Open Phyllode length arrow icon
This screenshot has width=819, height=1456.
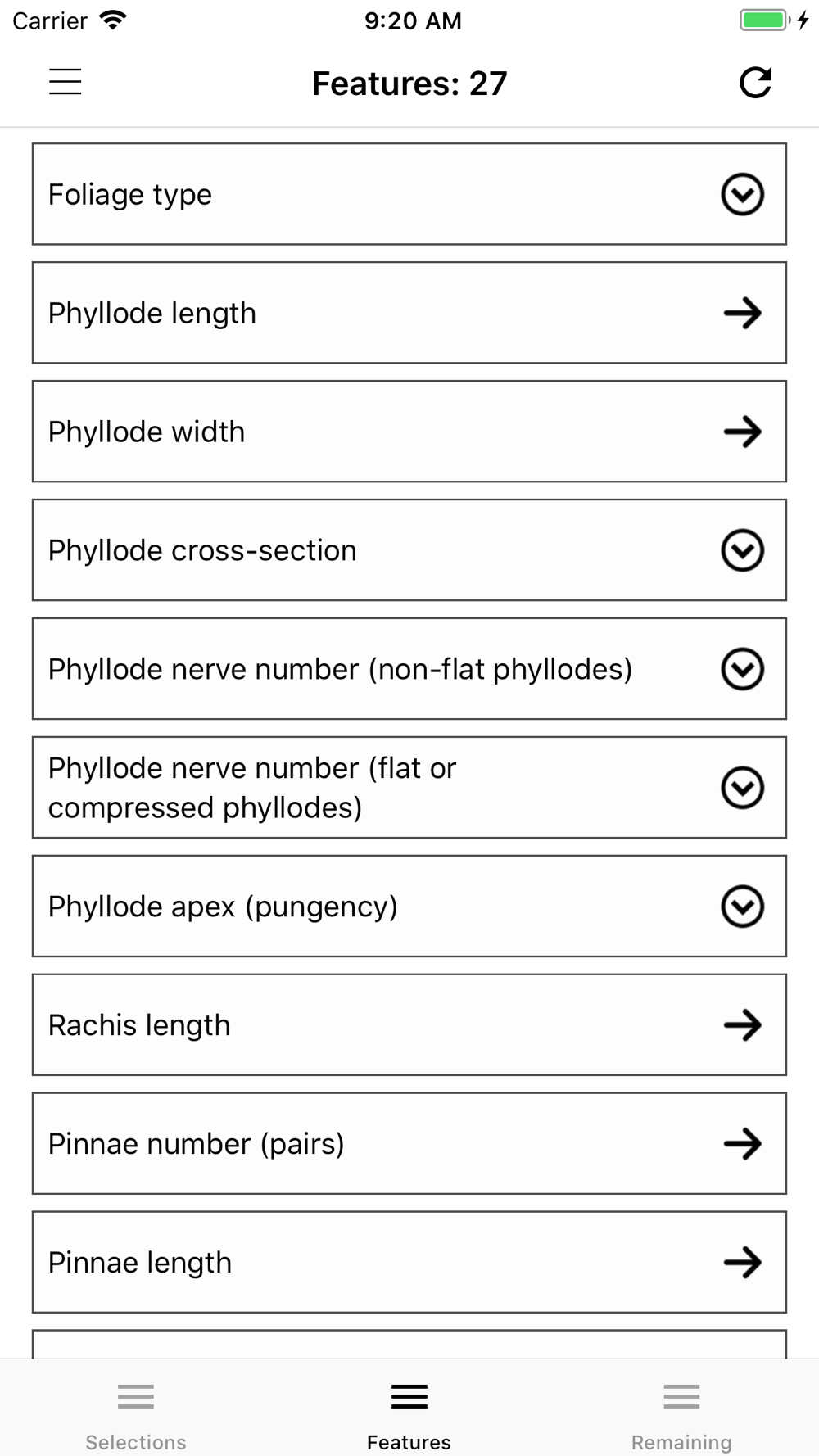(x=743, y=313)
